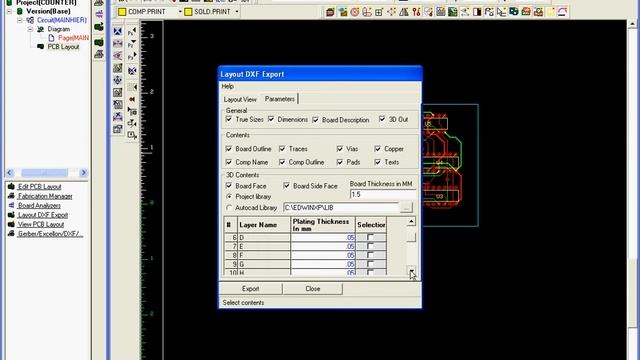Click the Fx icon with left-pointing arrow
The height and width of the screenshot is (360, 640).
(132, 31)
